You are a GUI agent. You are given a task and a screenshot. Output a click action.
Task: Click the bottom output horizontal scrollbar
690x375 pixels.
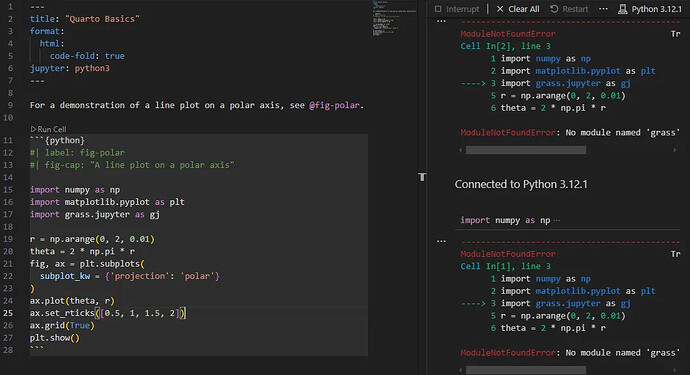coord(526,370)
